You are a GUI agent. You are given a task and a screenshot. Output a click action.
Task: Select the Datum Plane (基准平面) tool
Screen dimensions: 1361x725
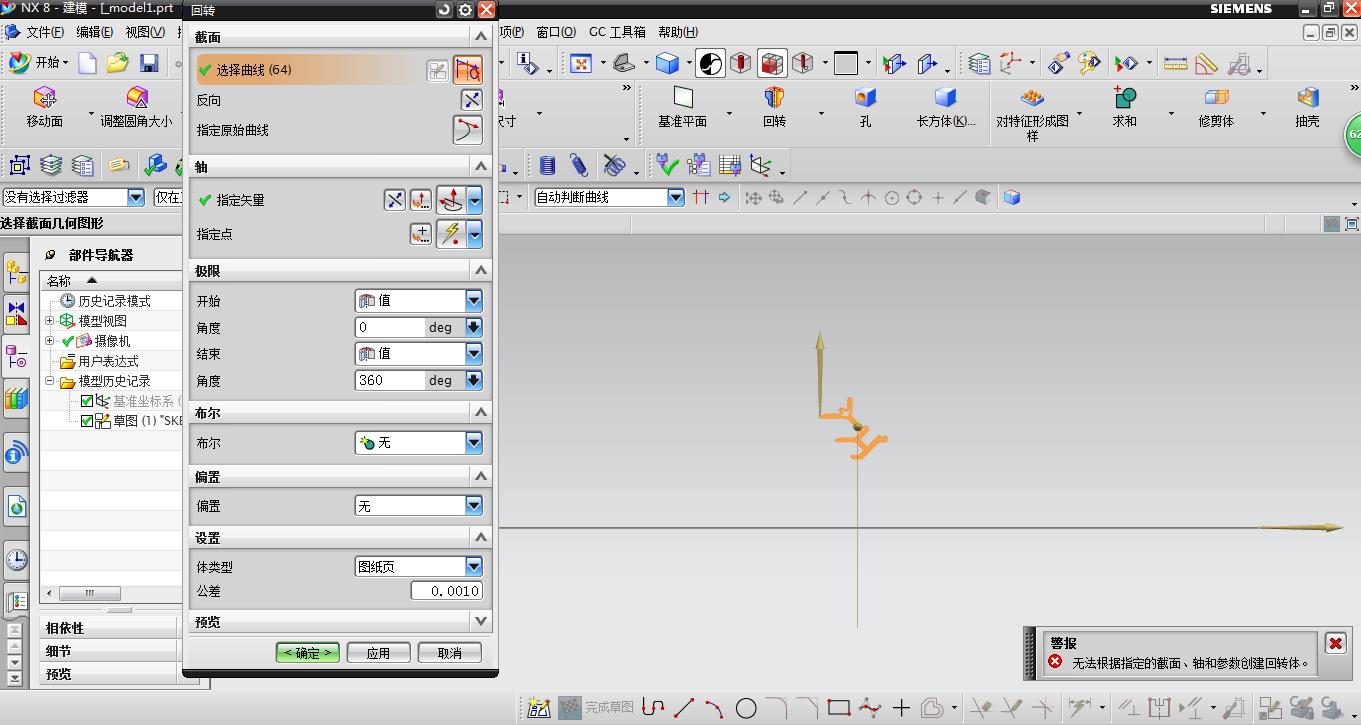point(682,98)
